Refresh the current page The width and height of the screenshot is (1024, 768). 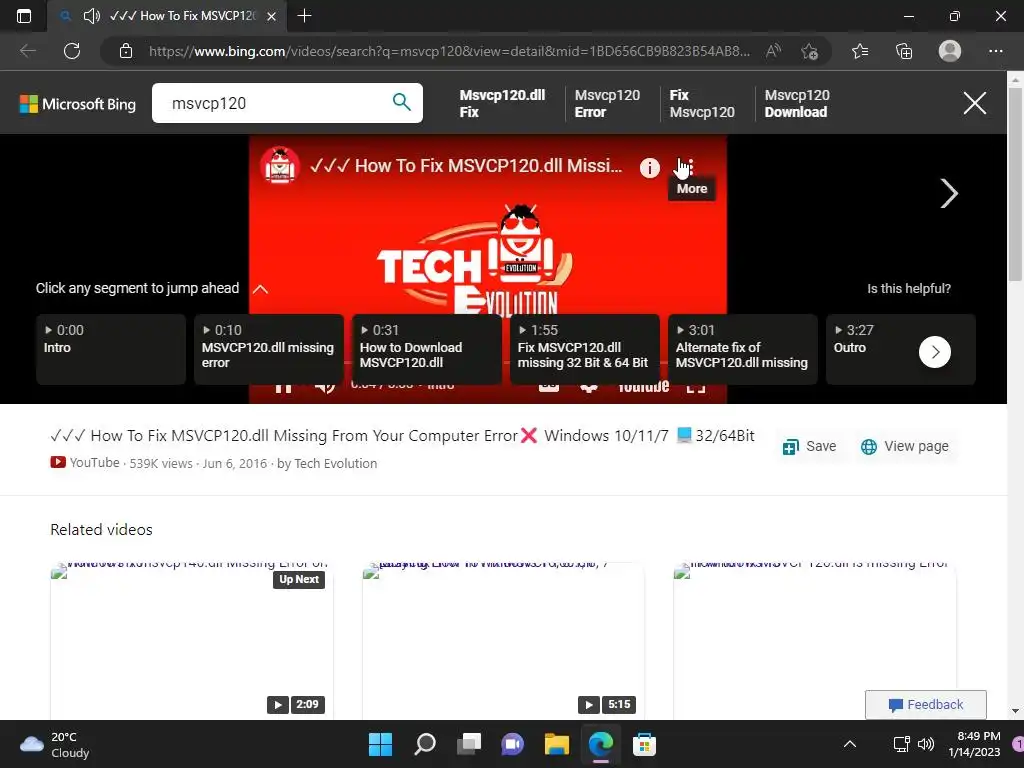pos(72,51)
